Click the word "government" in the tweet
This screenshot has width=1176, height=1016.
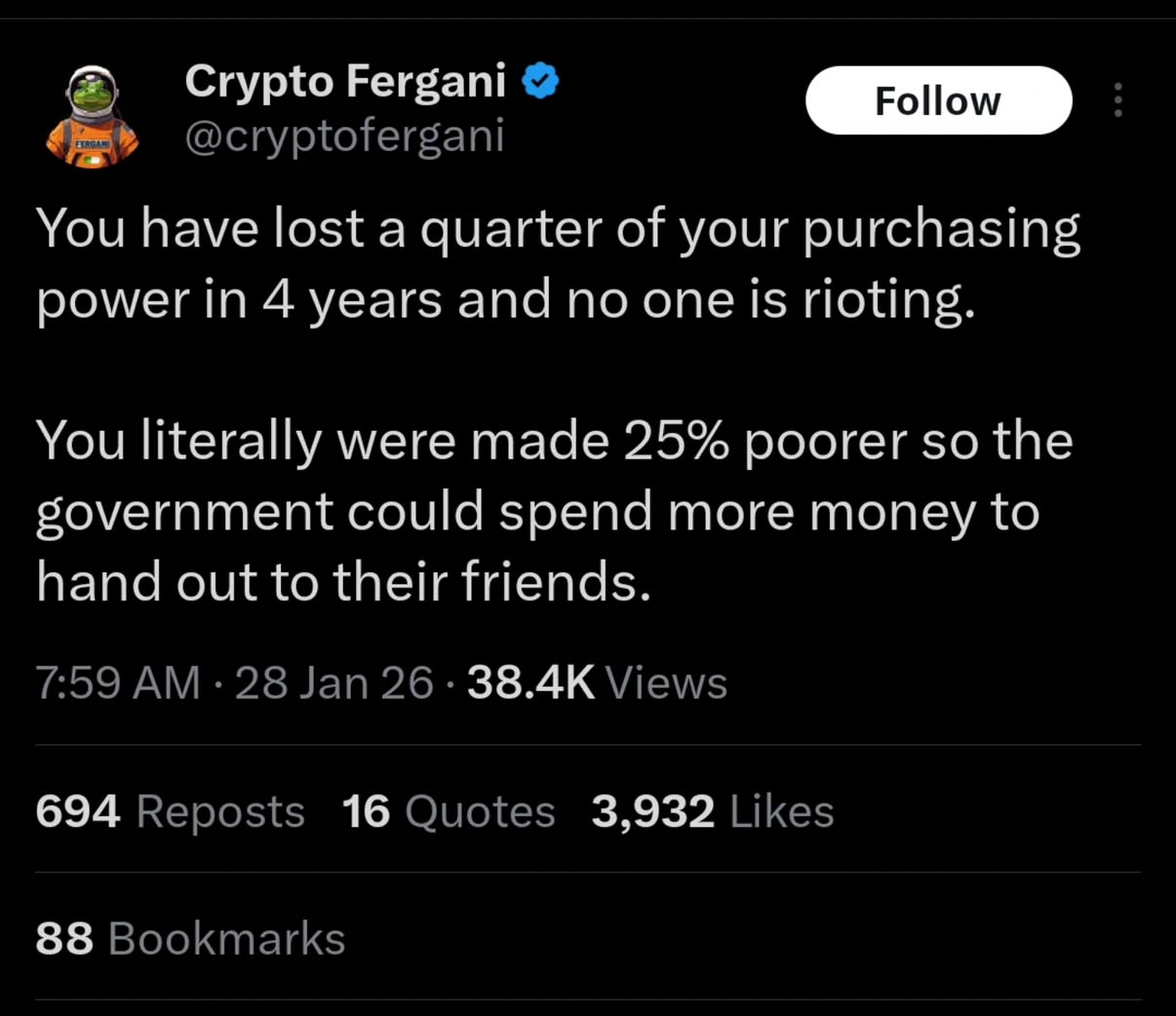[184, 513]
